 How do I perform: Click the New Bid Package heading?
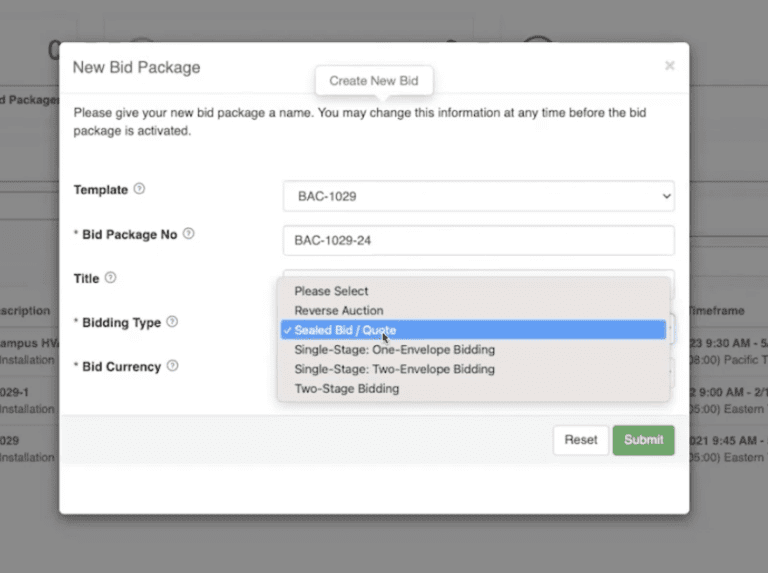[x=137, y=67]
